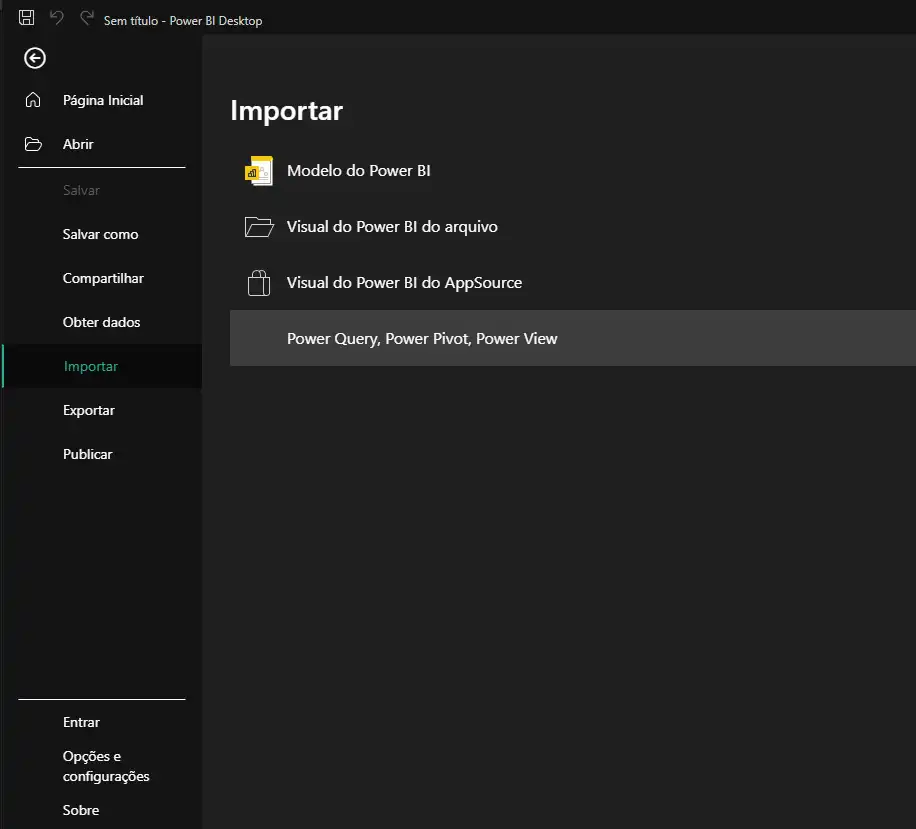
Task: Go back using the circled arrow
Action: [x=35, y=59]
